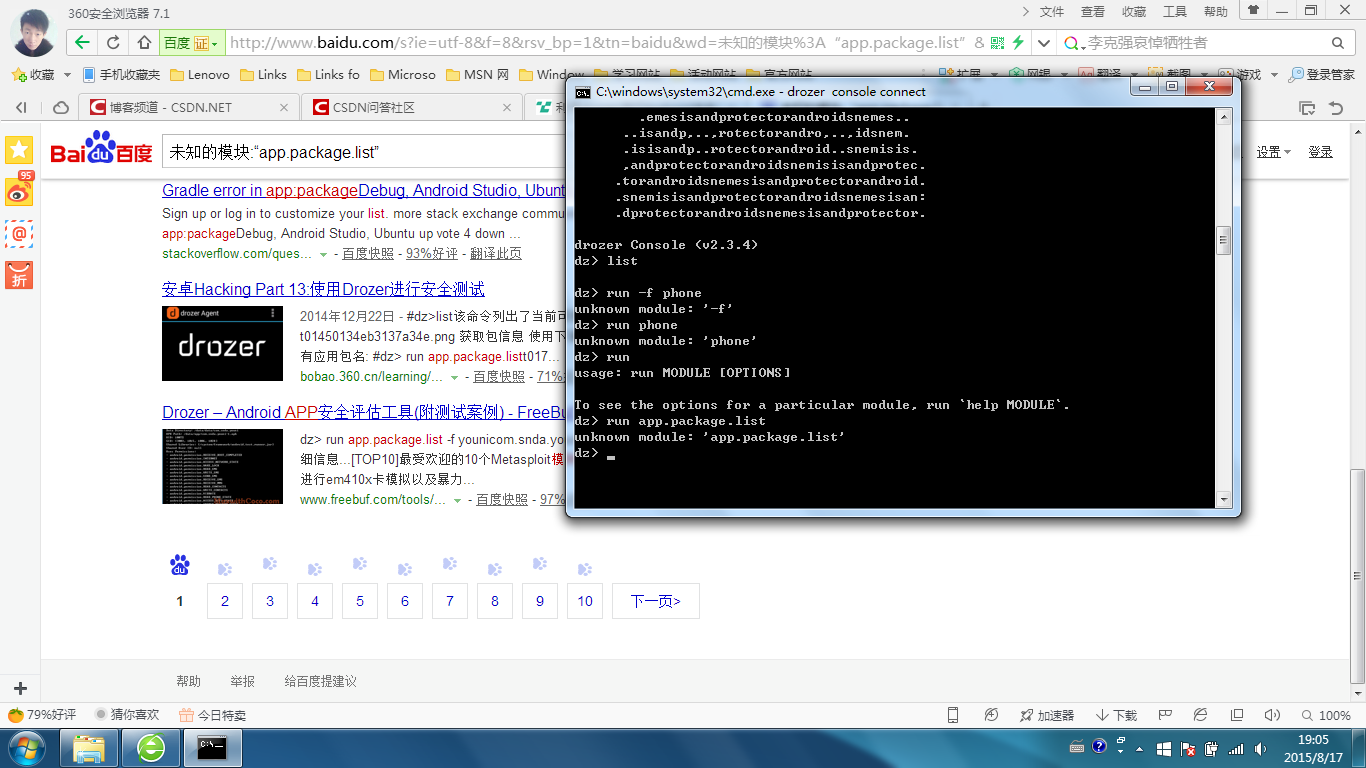Screen dimensions: 1366x768
Task: Open the discount shopping sidebar icon
Action: (x=19, y=275)
